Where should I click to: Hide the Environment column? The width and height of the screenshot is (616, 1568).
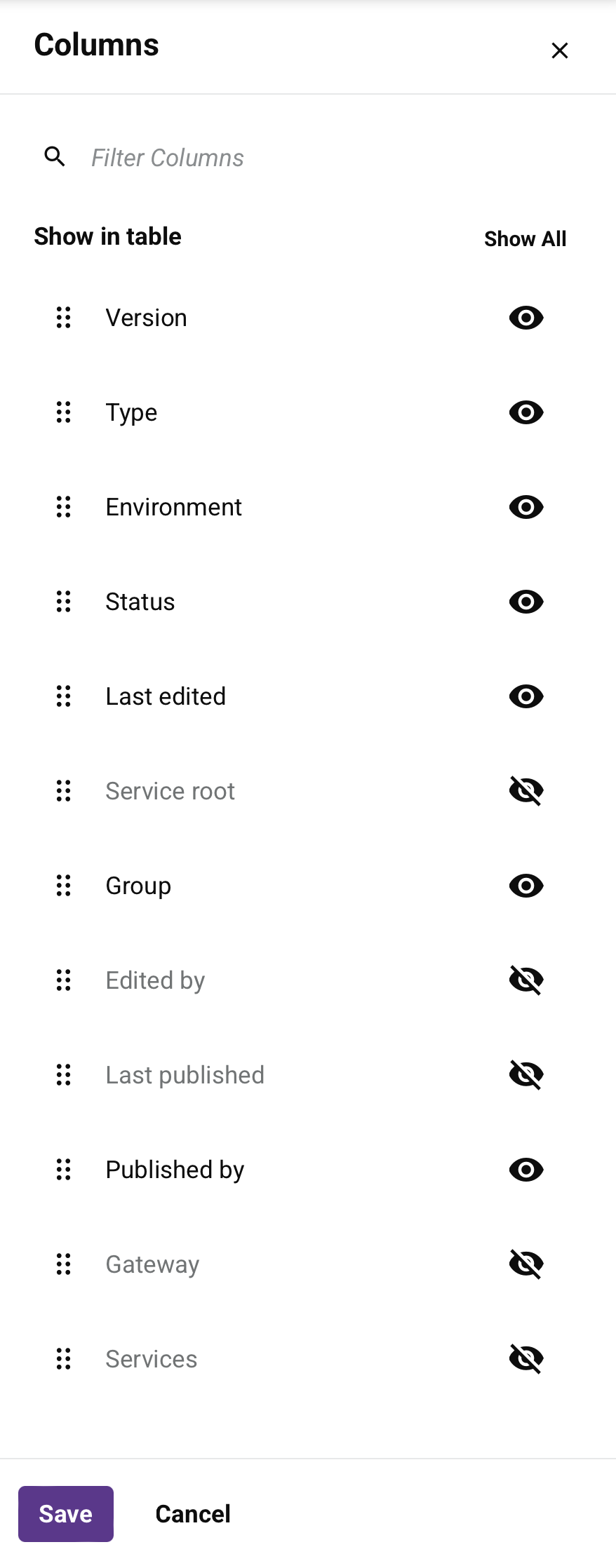[526, 507]
